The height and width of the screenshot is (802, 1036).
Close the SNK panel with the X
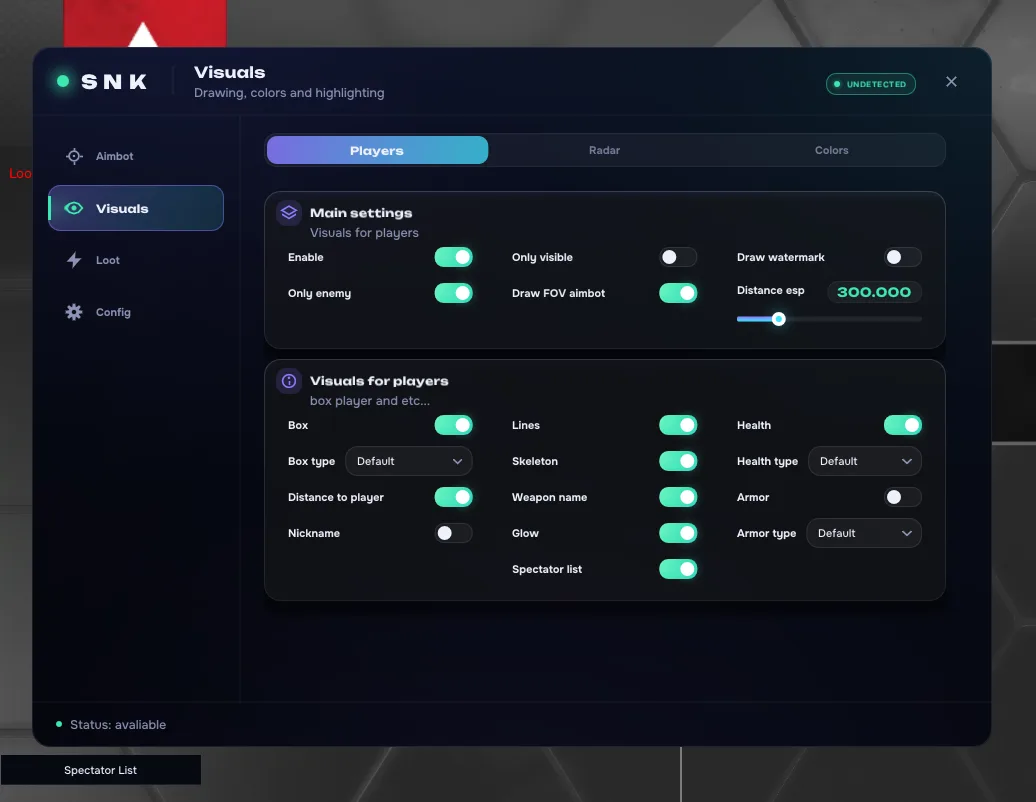[x=951, y=81]
